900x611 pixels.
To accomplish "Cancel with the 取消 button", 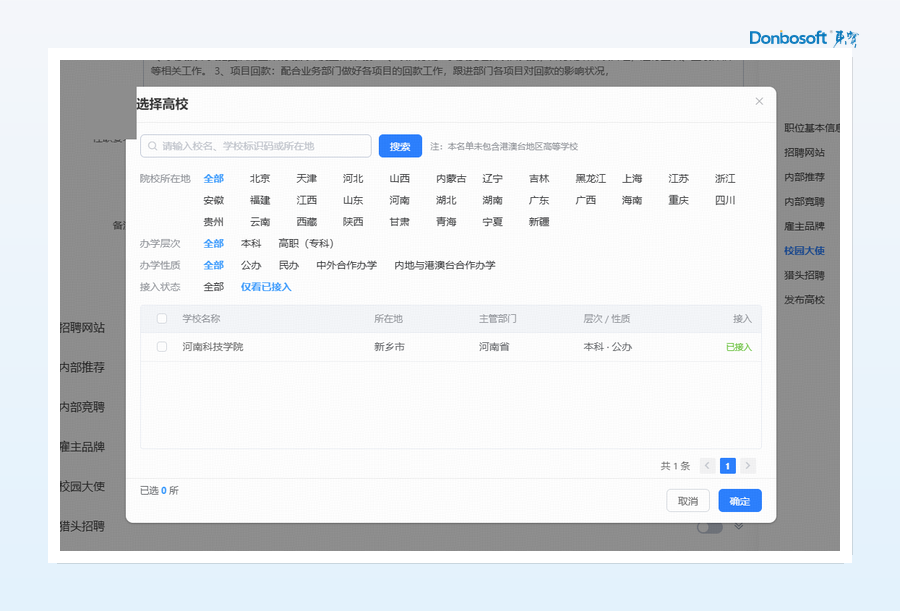I will tap(688, 501).
